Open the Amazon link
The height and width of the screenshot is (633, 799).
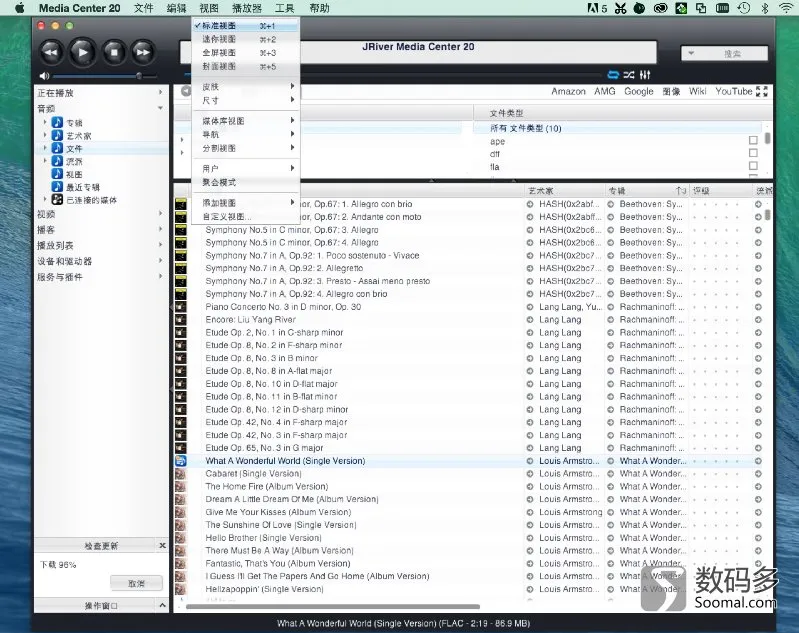pos(568,91)
